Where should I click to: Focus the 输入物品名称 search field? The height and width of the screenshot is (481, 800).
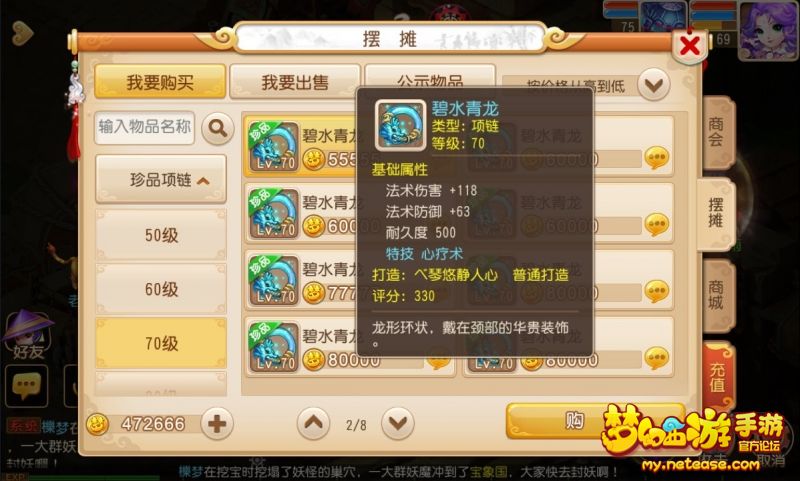tap(144, 128)
